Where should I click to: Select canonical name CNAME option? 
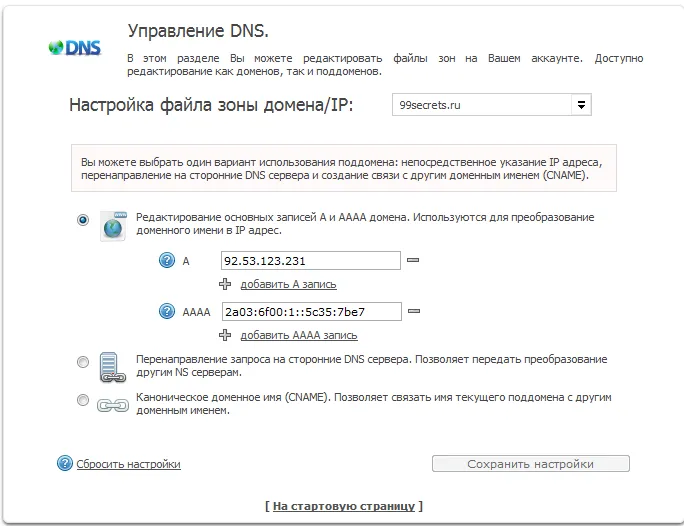(x=83, y=400)
